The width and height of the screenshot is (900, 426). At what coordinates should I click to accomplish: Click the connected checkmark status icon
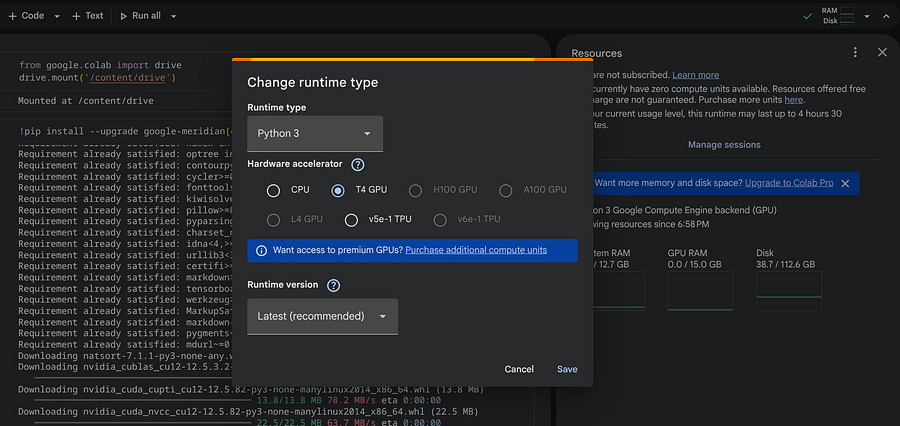click(807, 16)
